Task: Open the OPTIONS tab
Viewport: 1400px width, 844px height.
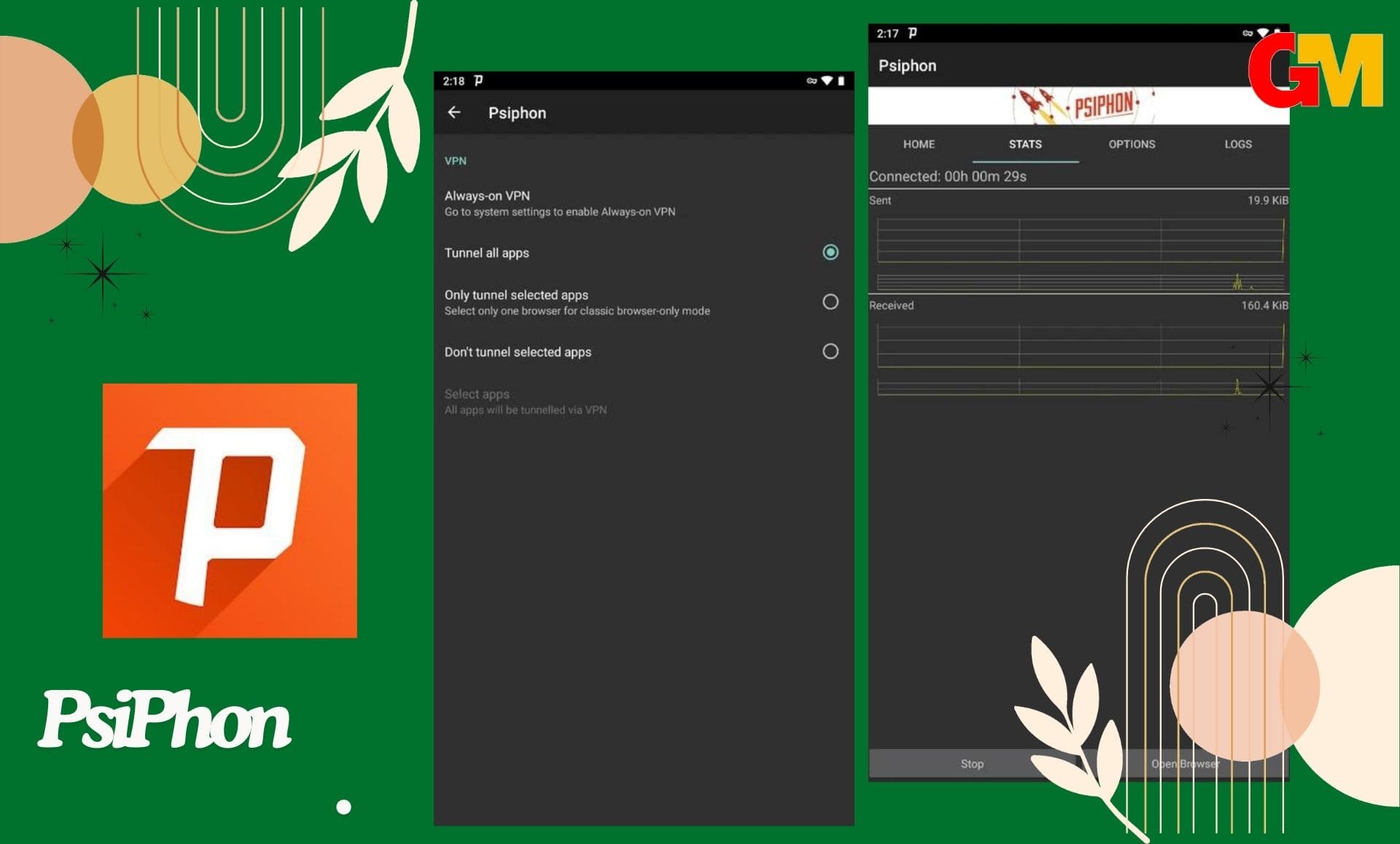Action: pyautogui.click(x=1132, y=144)
